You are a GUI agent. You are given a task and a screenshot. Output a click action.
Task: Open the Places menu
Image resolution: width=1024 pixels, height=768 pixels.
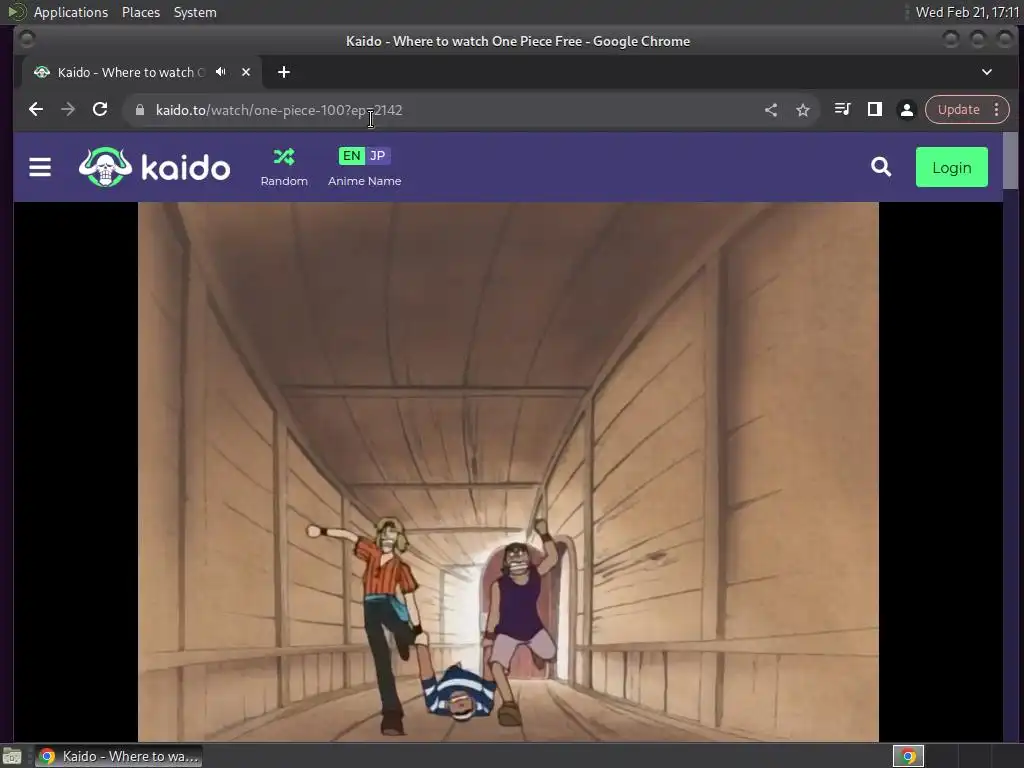[140, 12]
